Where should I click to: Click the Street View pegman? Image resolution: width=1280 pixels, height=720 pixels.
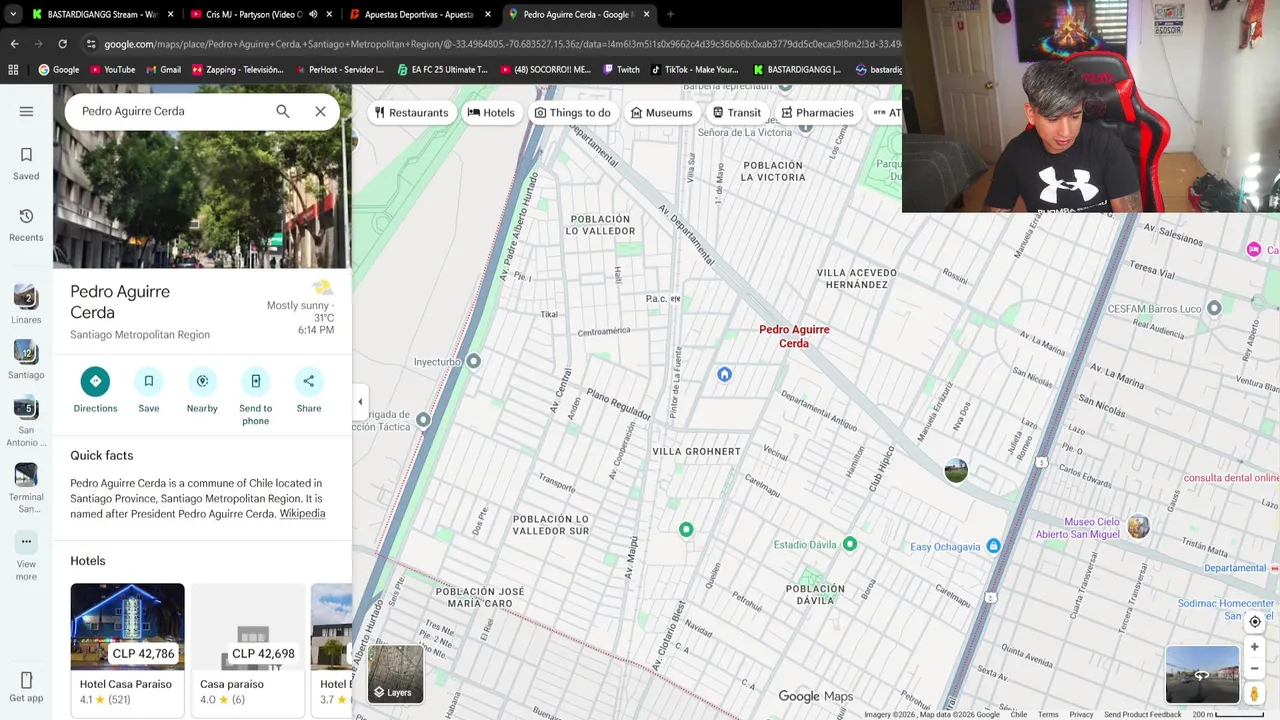pyautogui.click(x=1254, y=693)
